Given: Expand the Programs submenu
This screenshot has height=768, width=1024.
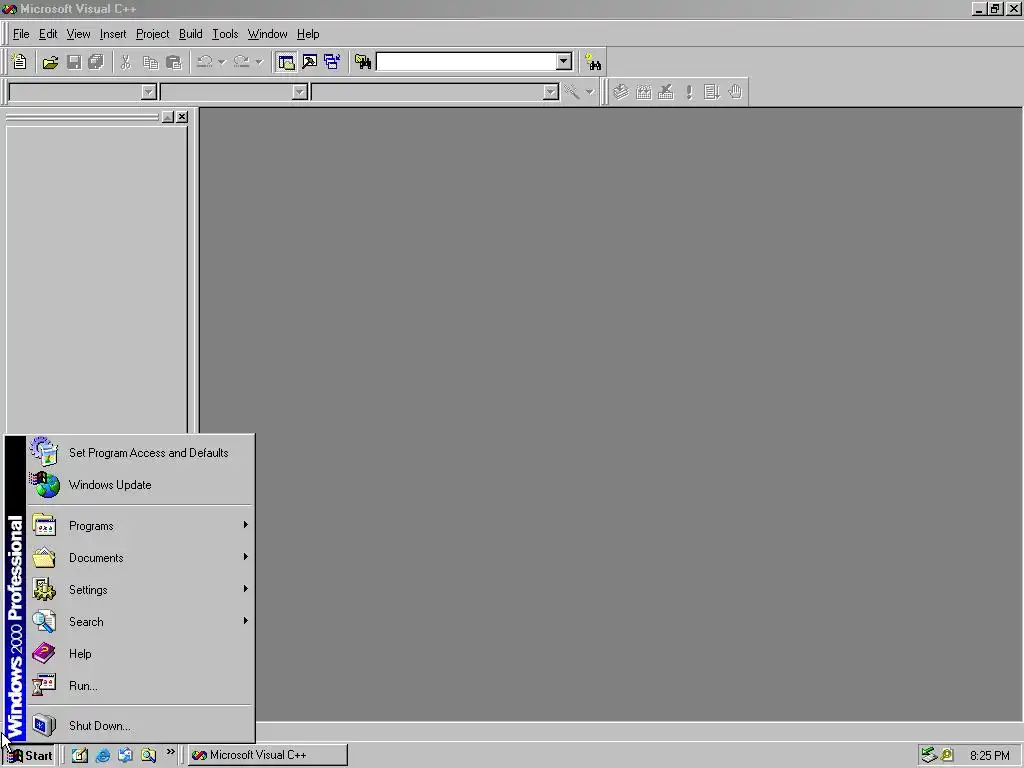Looking at the screenshot, I should (x=140, y=526).
